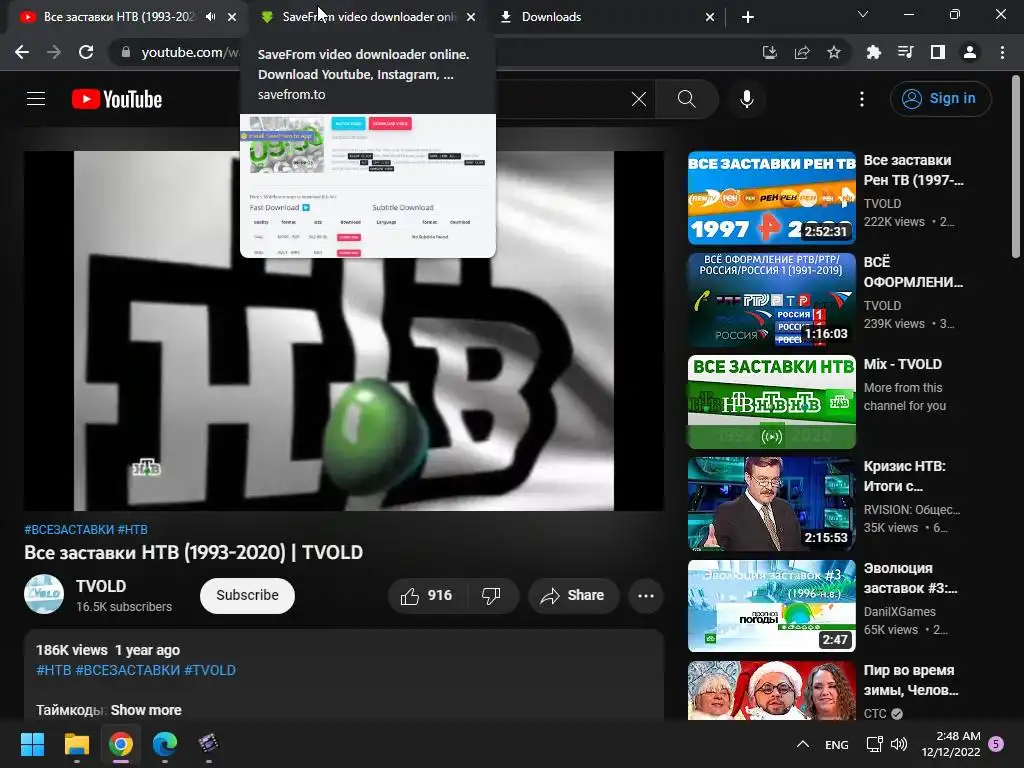The width and height of the screenshot is (1024, 768).
Task: Click the #TVOLD hashtag in description
Action: (x=210, y=670)
